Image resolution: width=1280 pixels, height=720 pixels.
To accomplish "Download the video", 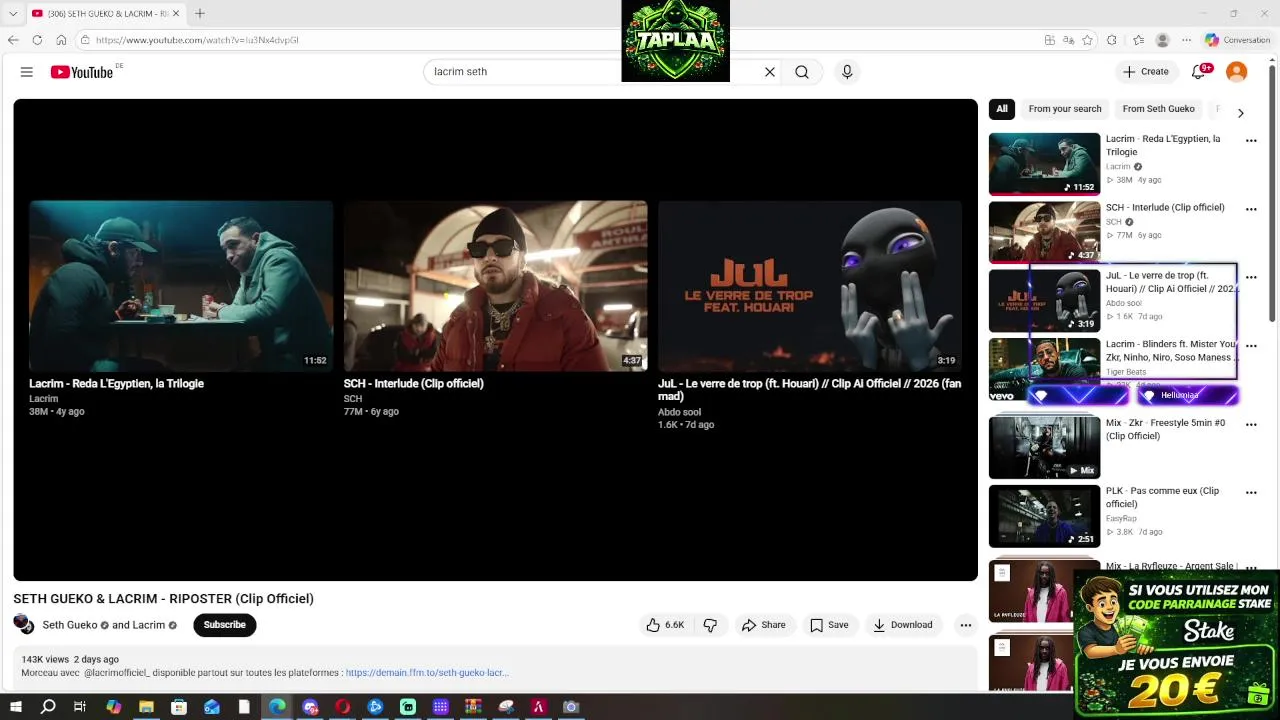I will 903,625.
